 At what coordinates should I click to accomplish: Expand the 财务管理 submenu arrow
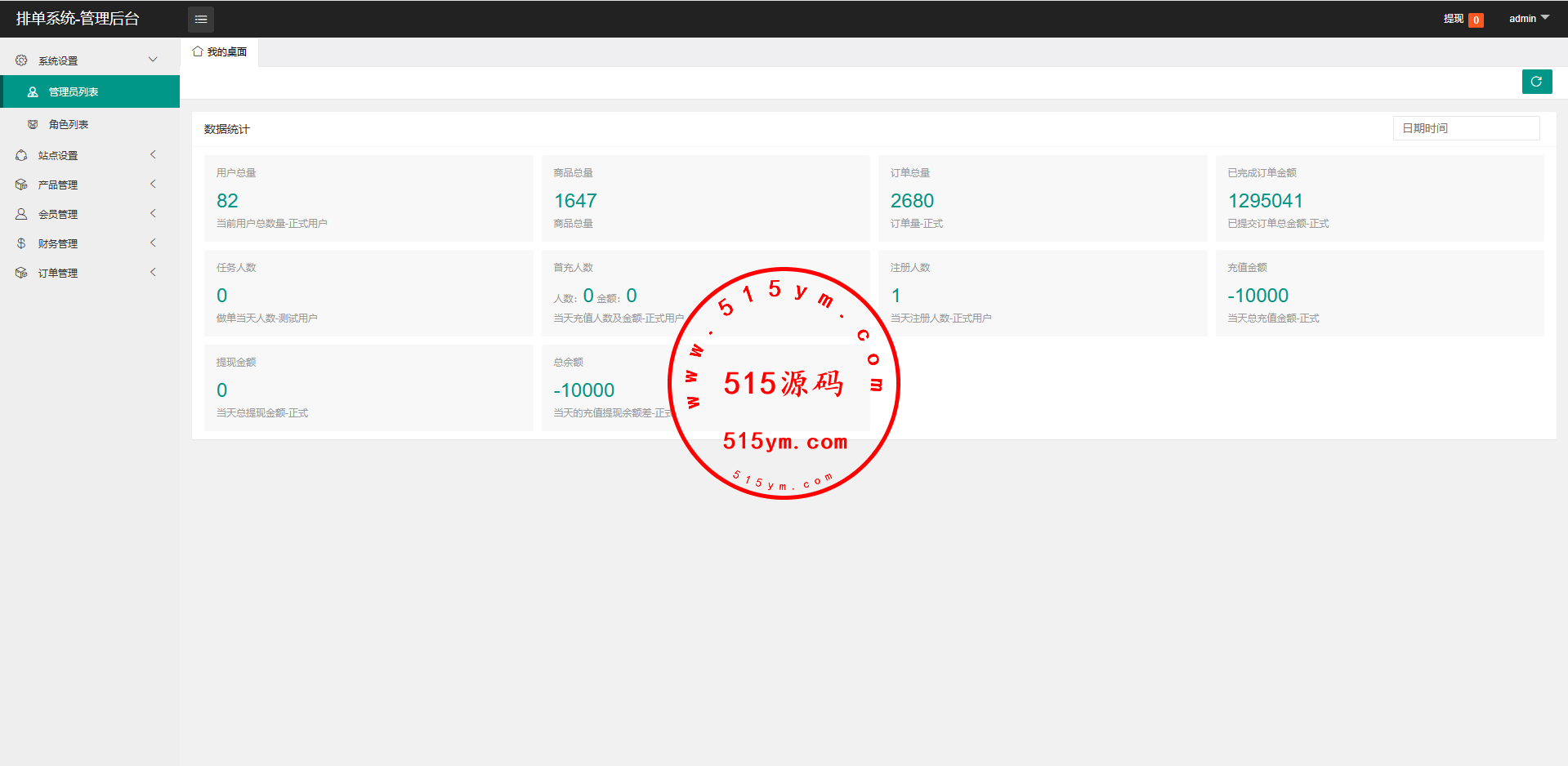153,243
